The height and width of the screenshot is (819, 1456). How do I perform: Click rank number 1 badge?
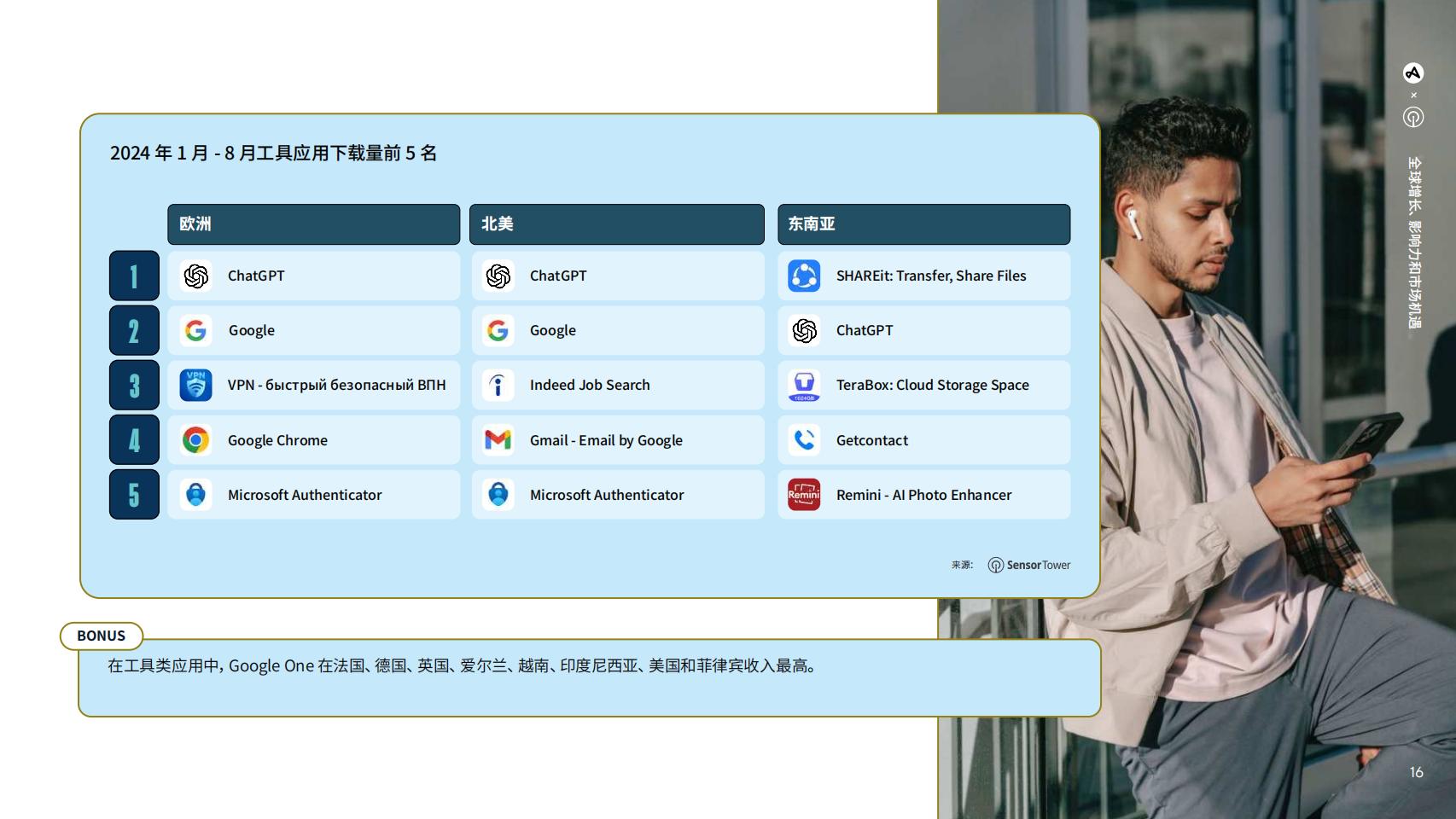(134, 276)
